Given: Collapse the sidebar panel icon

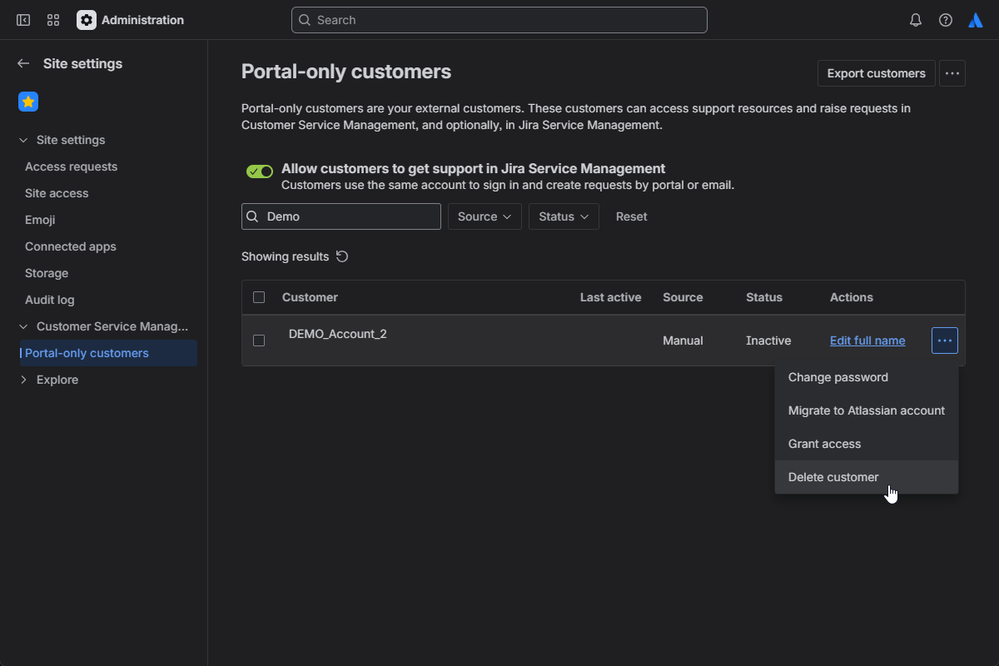Looking at the screenshot, I should click(x=23, y=20).
